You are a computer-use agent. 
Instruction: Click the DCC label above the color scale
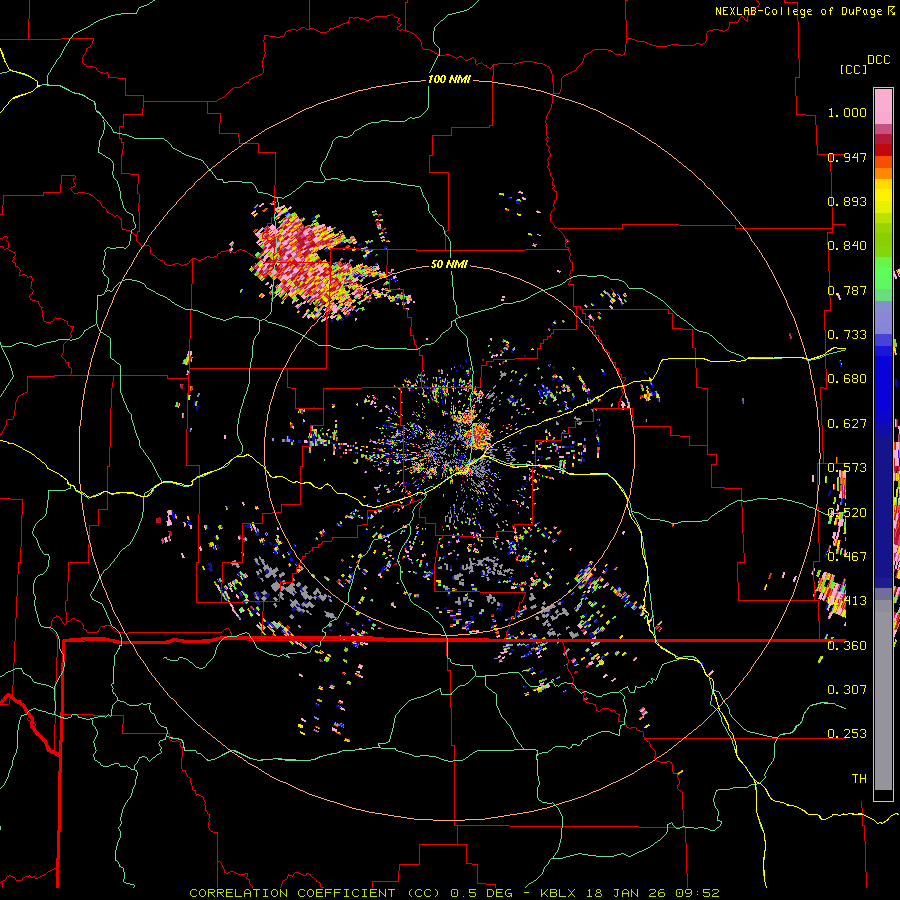(878, 59)
